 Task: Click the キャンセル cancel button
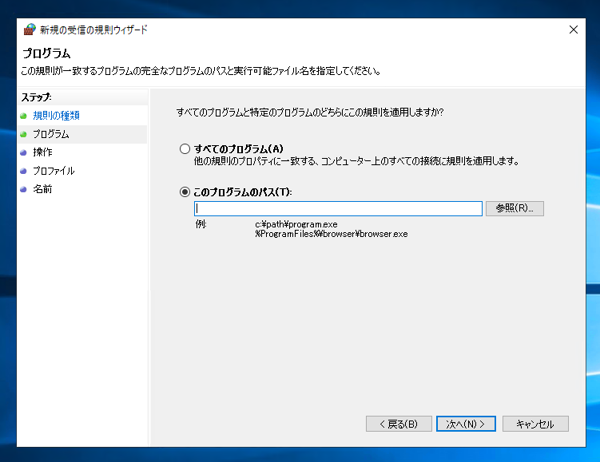pos(535,424)
